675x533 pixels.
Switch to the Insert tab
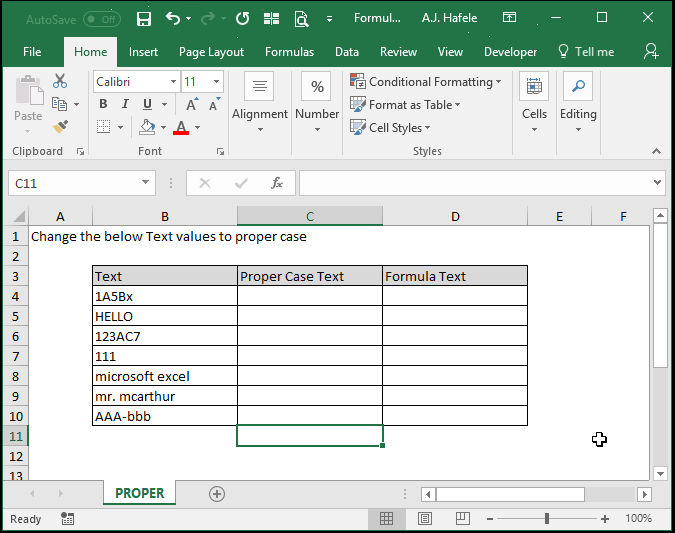143,52
